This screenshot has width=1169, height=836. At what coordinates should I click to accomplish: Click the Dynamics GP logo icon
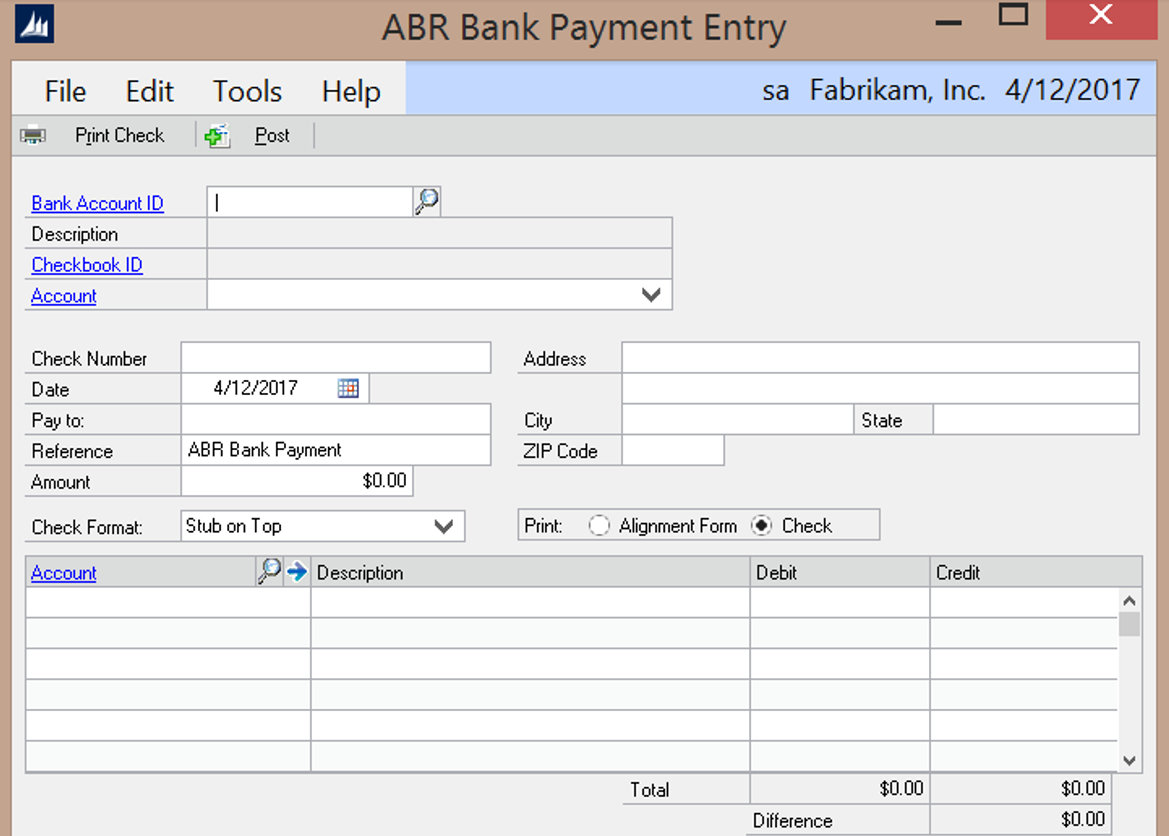click(x=35, y=25)
